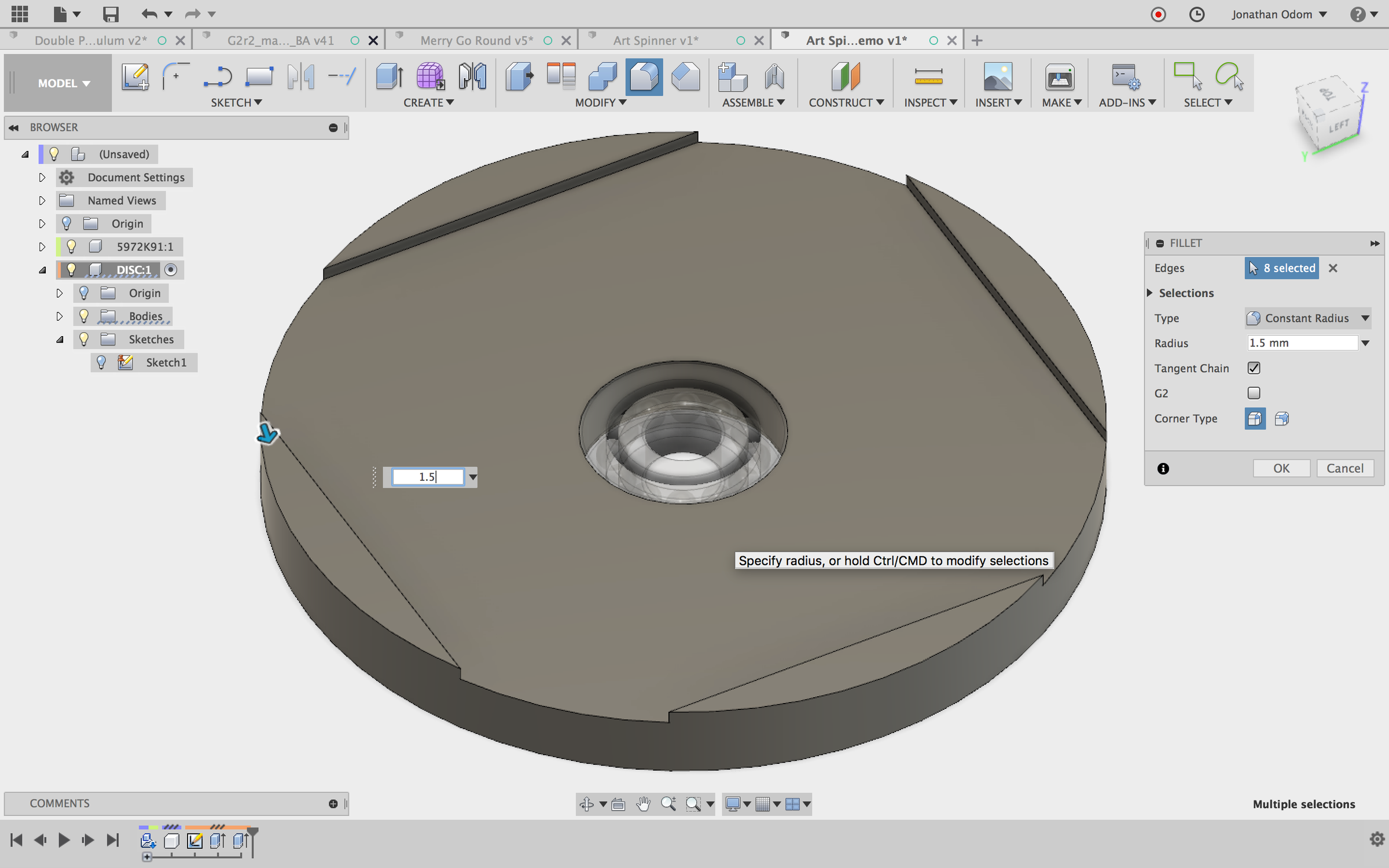Expand the Document Settings node
The height and width of the screenshot is (868, 1389).
(x=42, y=177)
